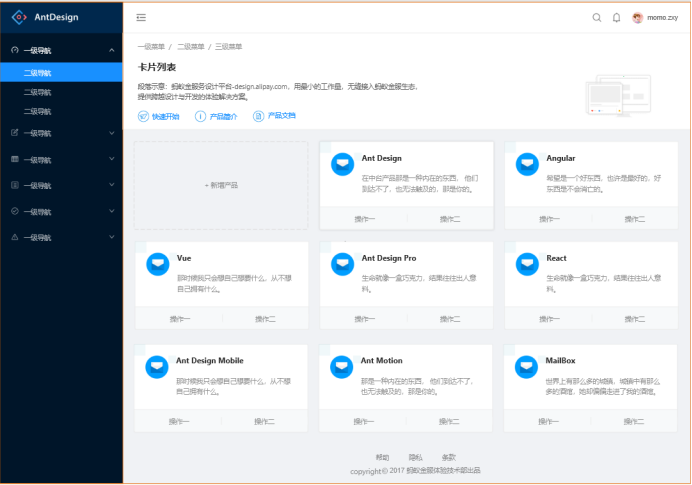Click the Angular card's blue avatar icon
The image size is (692, 485).
pos(527,164)
